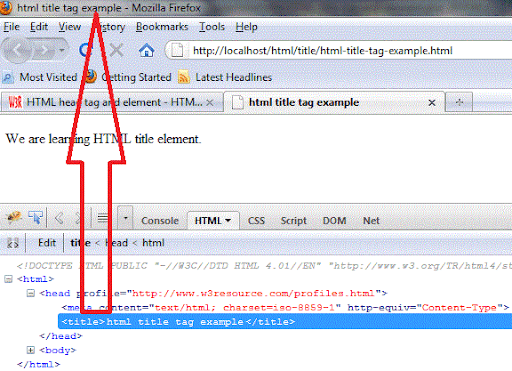The image size is (512, 371).
Task: Switch to the Firebug CSS panel
Action: (256, 221)
